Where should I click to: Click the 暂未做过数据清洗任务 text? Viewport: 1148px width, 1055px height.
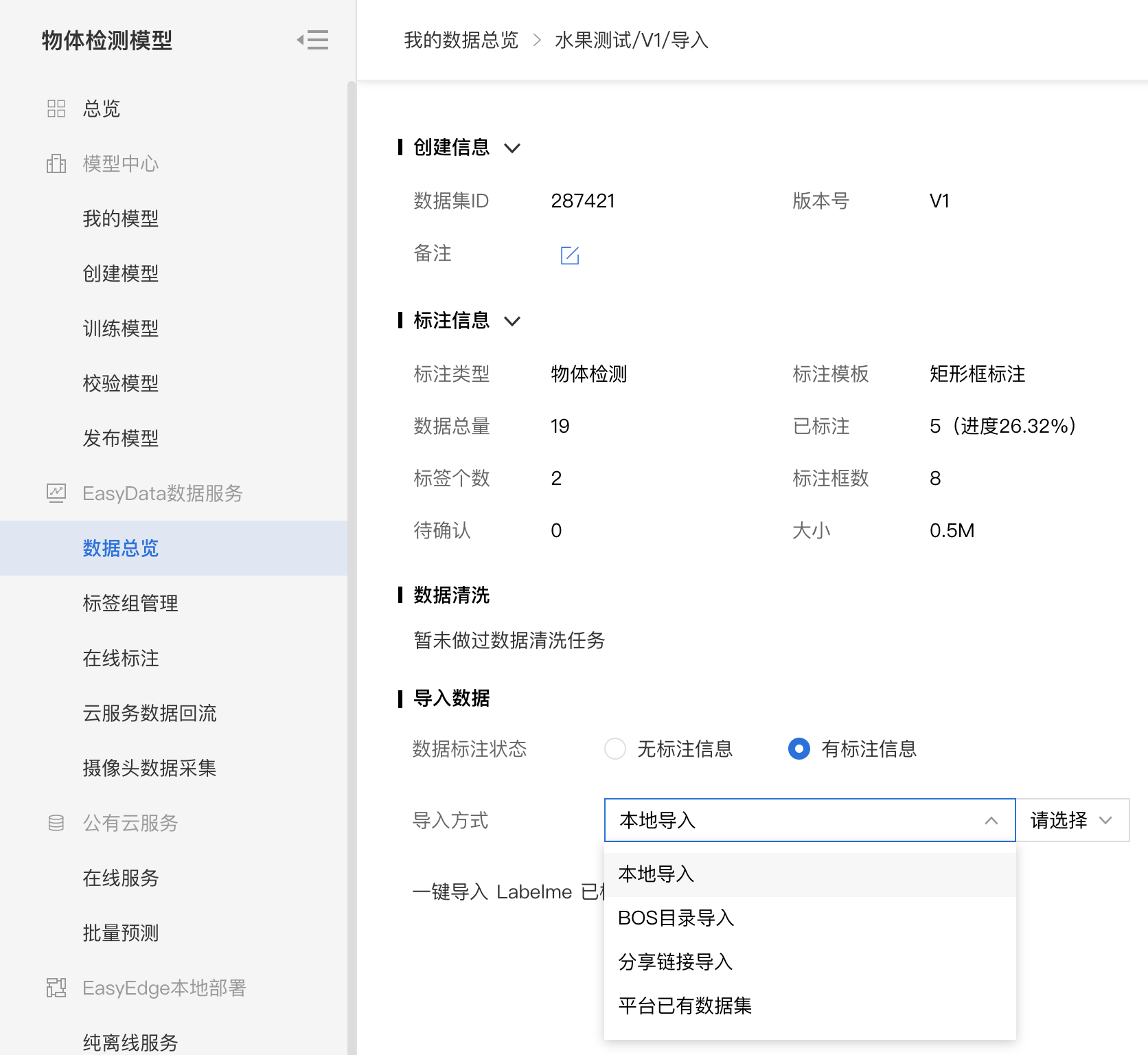pyautogui.click(x=509, y=640)
